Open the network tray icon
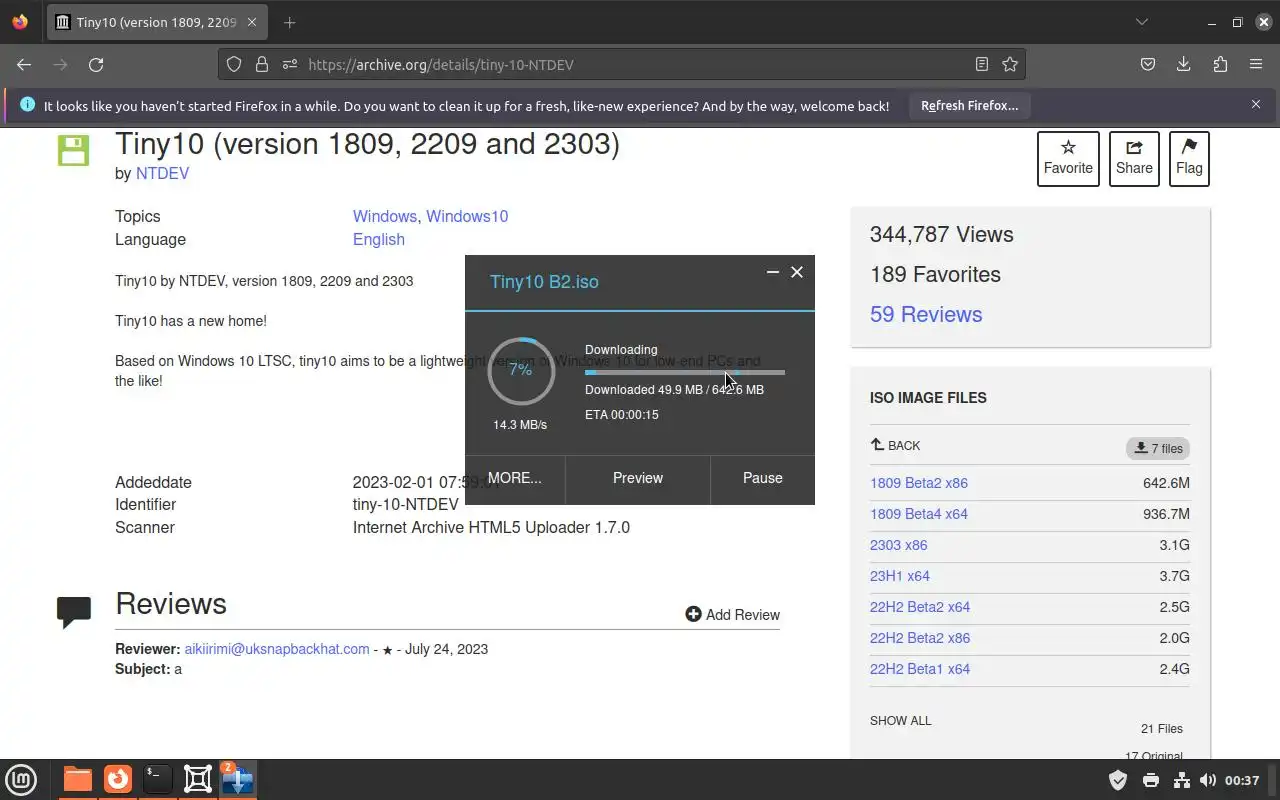This screenshot has height=800, width=1280. click(1181, 780)
